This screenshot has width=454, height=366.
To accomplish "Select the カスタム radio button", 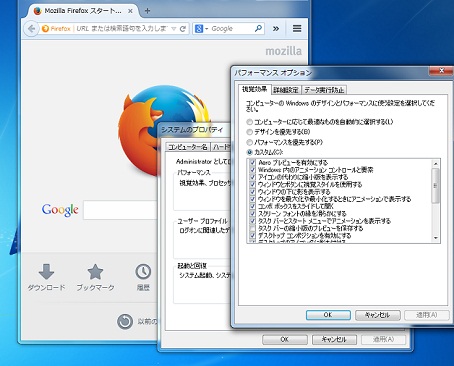I will [249, 152].
